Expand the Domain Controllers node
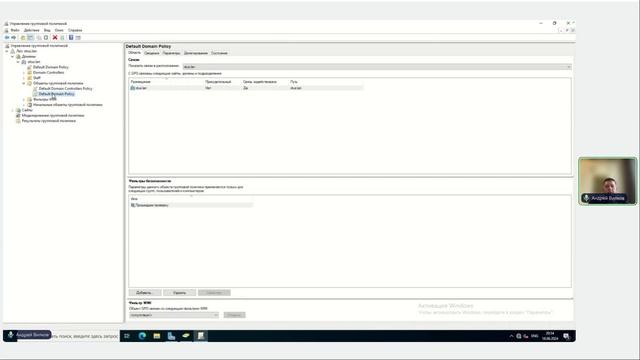The height and width of the screenshot is (360, 640). 24,72
